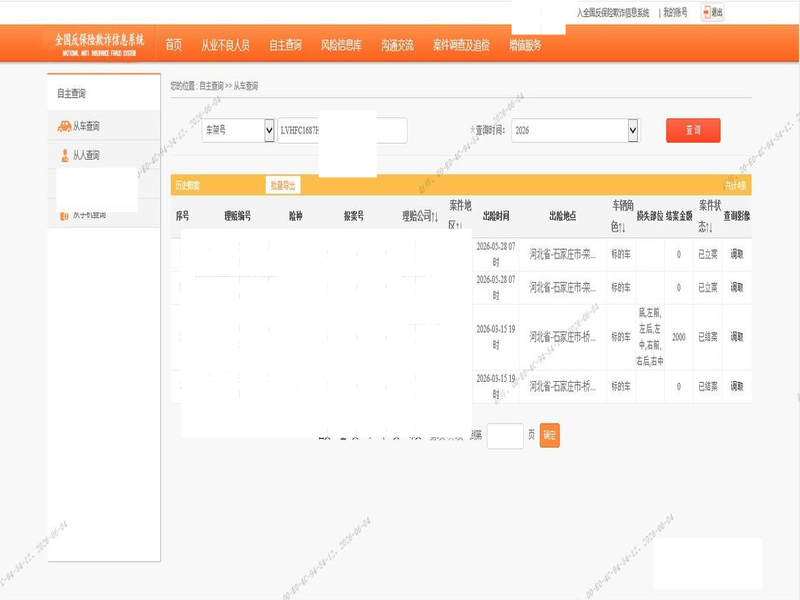Click the 出险地点 column header

pyautogui.click(x=562, y=216)
